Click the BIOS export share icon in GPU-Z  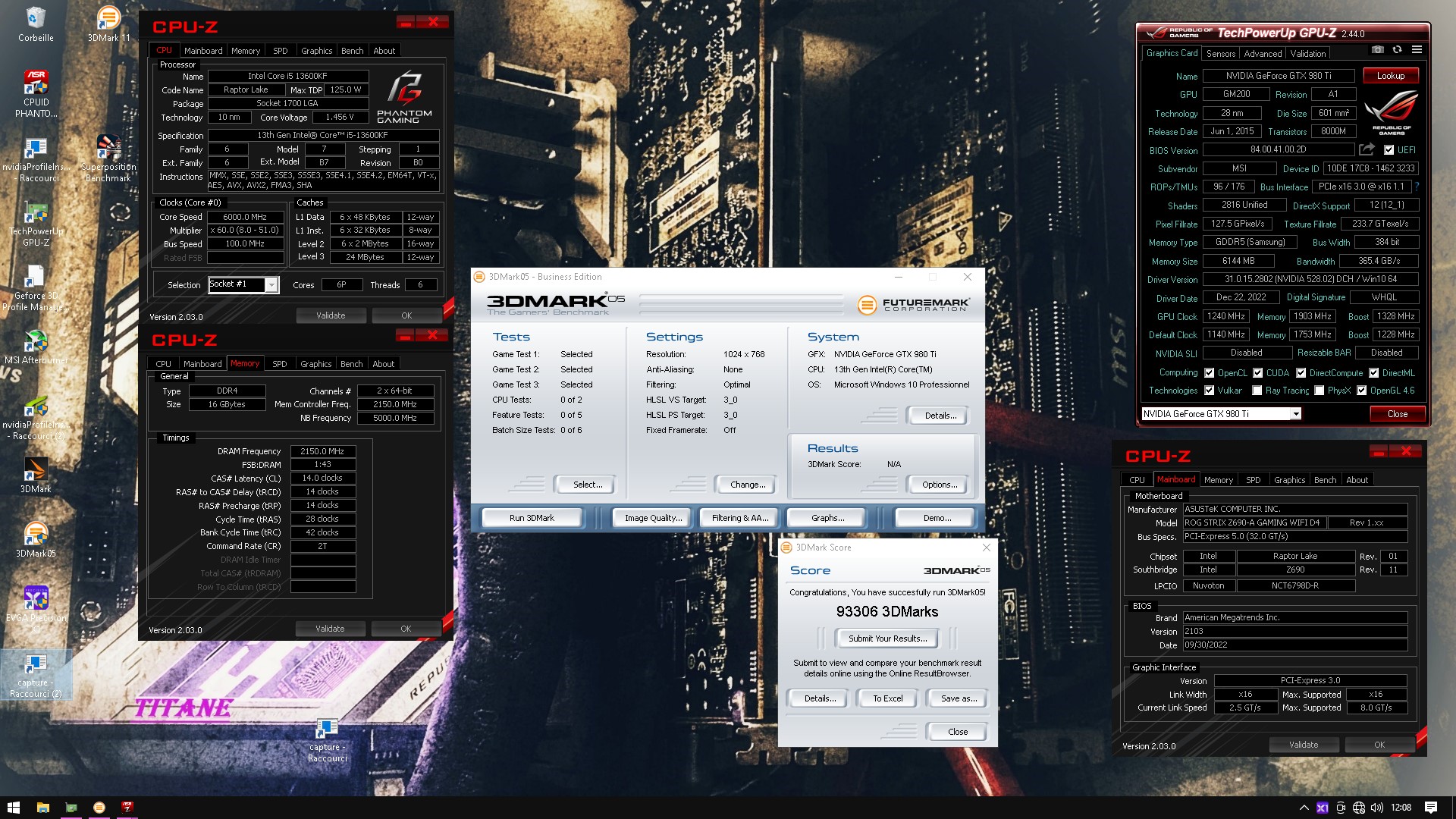1367,149
